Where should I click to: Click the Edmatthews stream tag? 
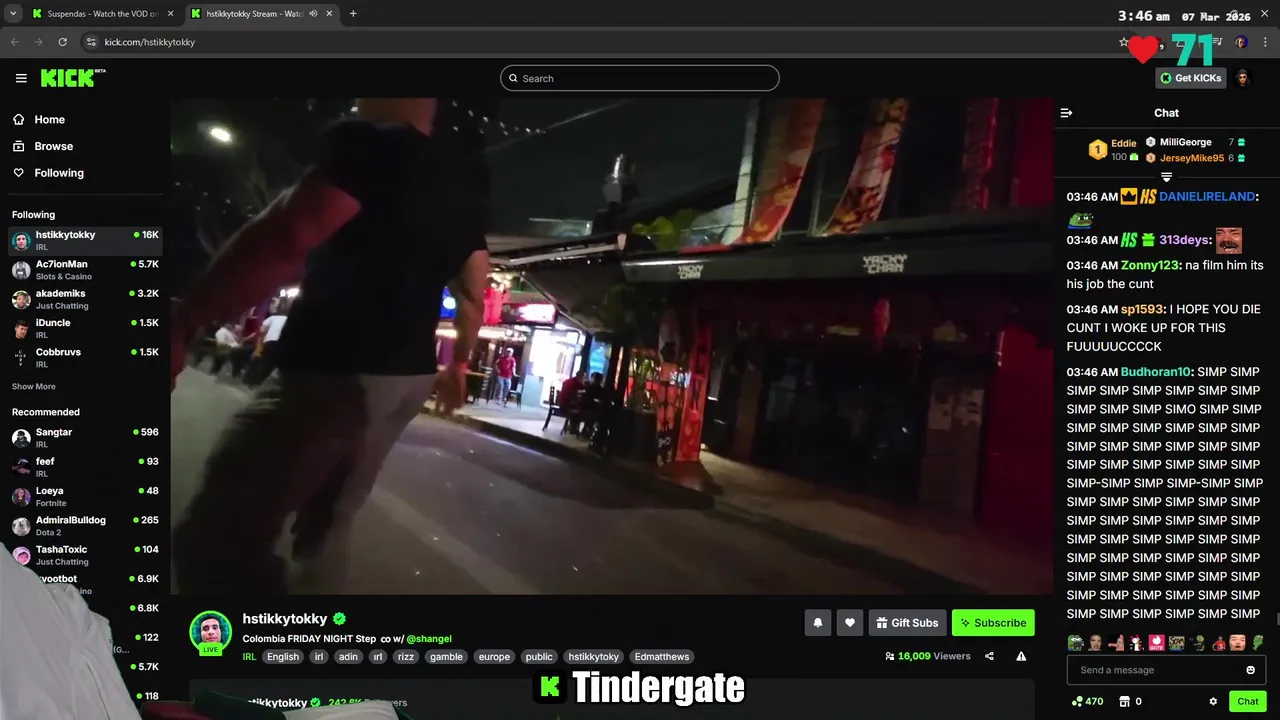click(x=662, y=657)
